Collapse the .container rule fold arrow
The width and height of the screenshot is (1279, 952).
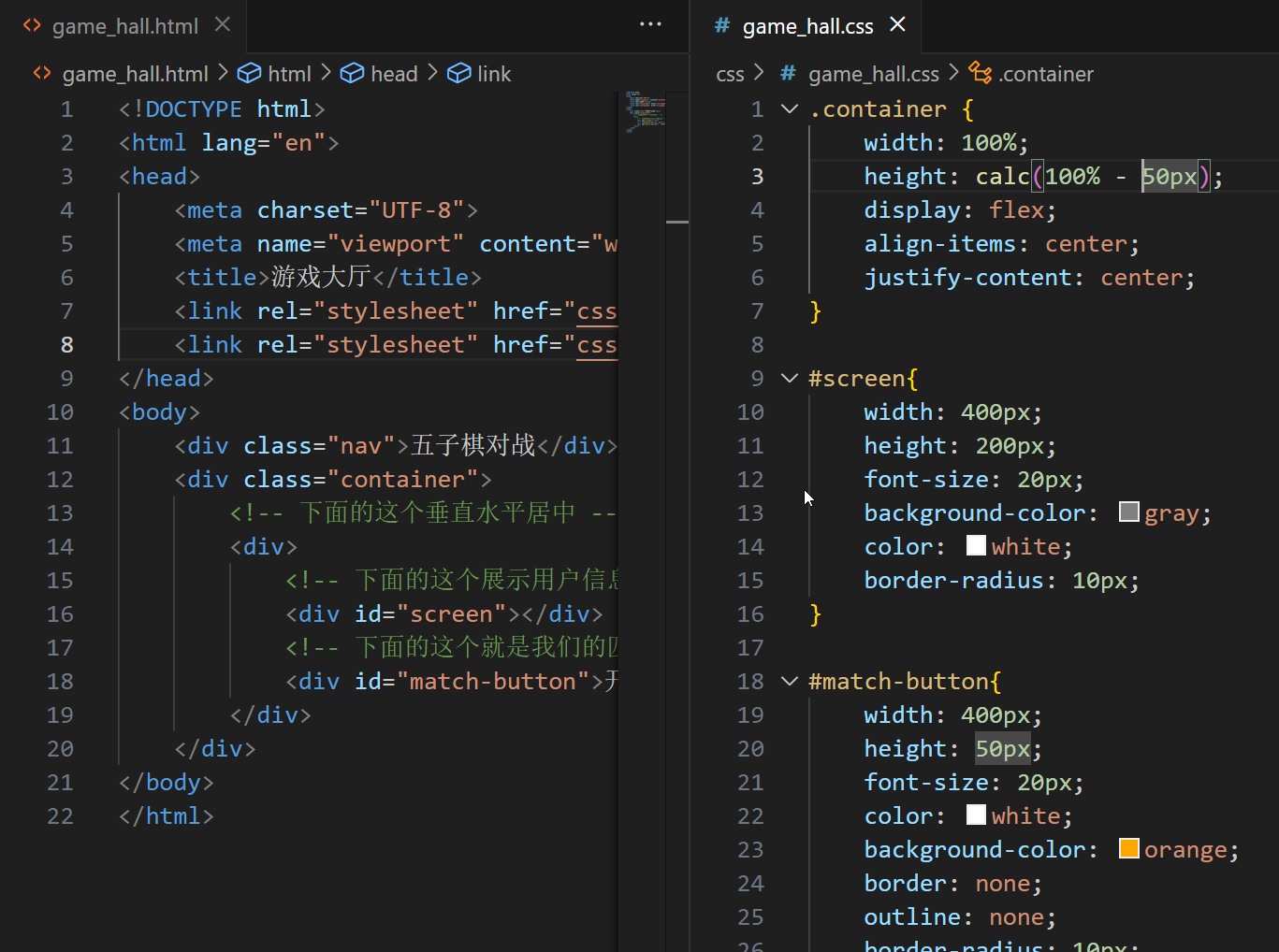coord(790,109)
